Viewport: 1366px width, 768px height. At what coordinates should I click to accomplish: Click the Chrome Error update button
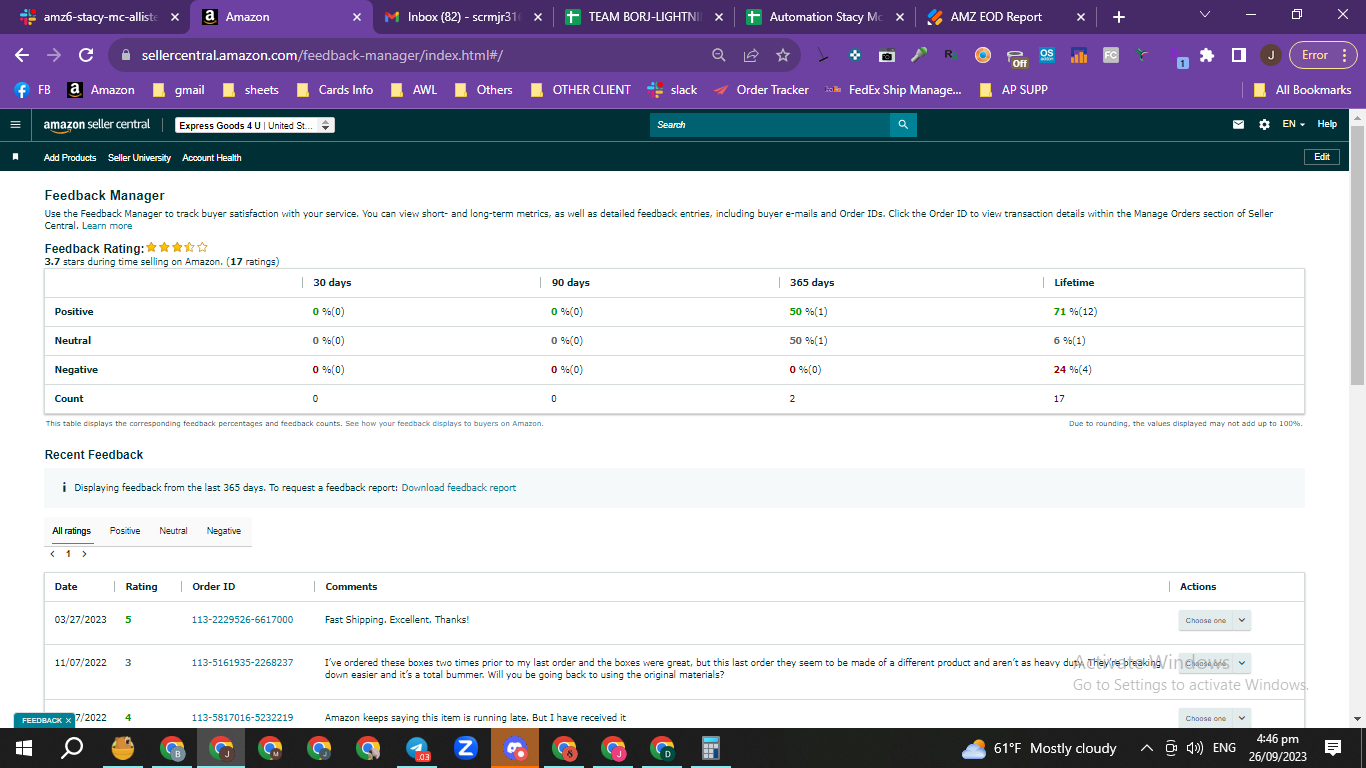(x=1323, y=55)
